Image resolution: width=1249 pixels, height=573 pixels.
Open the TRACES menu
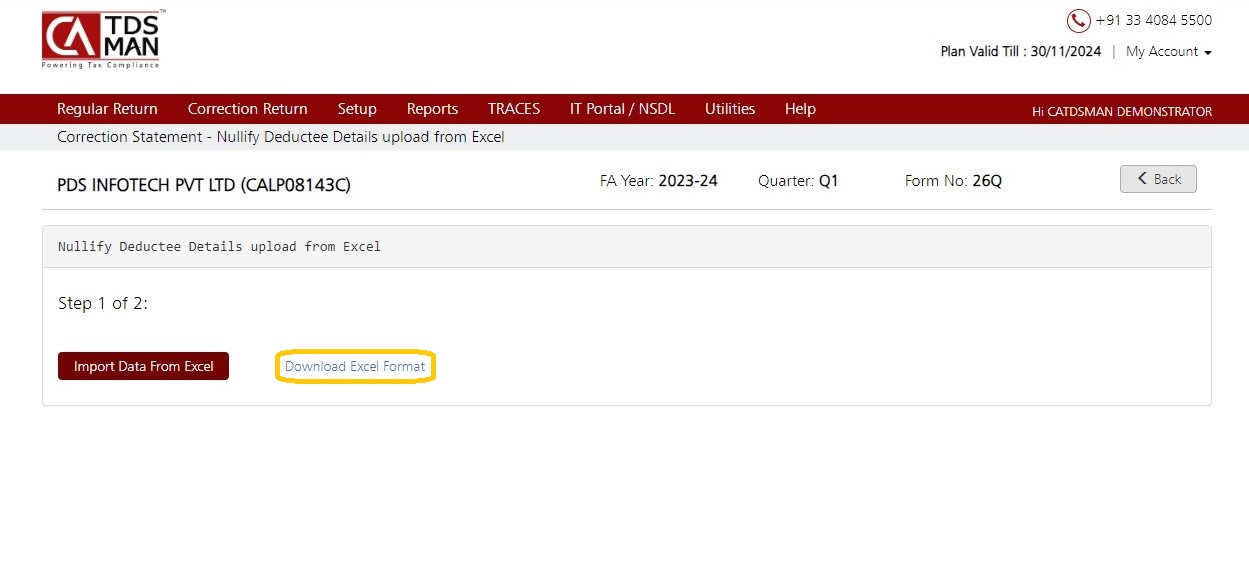[x=514, y=109]
